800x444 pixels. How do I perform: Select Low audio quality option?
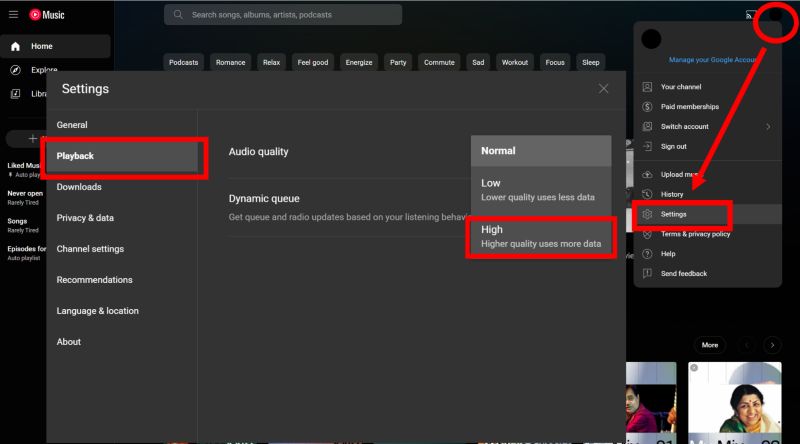tap(540, 190)
